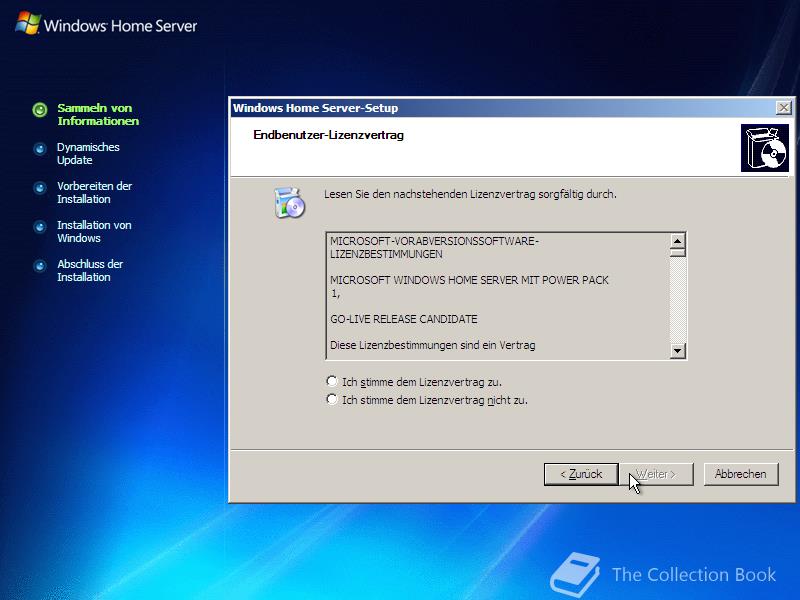Click the 'Endbenutzer-Lizenzvertrag' heading
Screen dimensions: 800x600
(329, 135)
